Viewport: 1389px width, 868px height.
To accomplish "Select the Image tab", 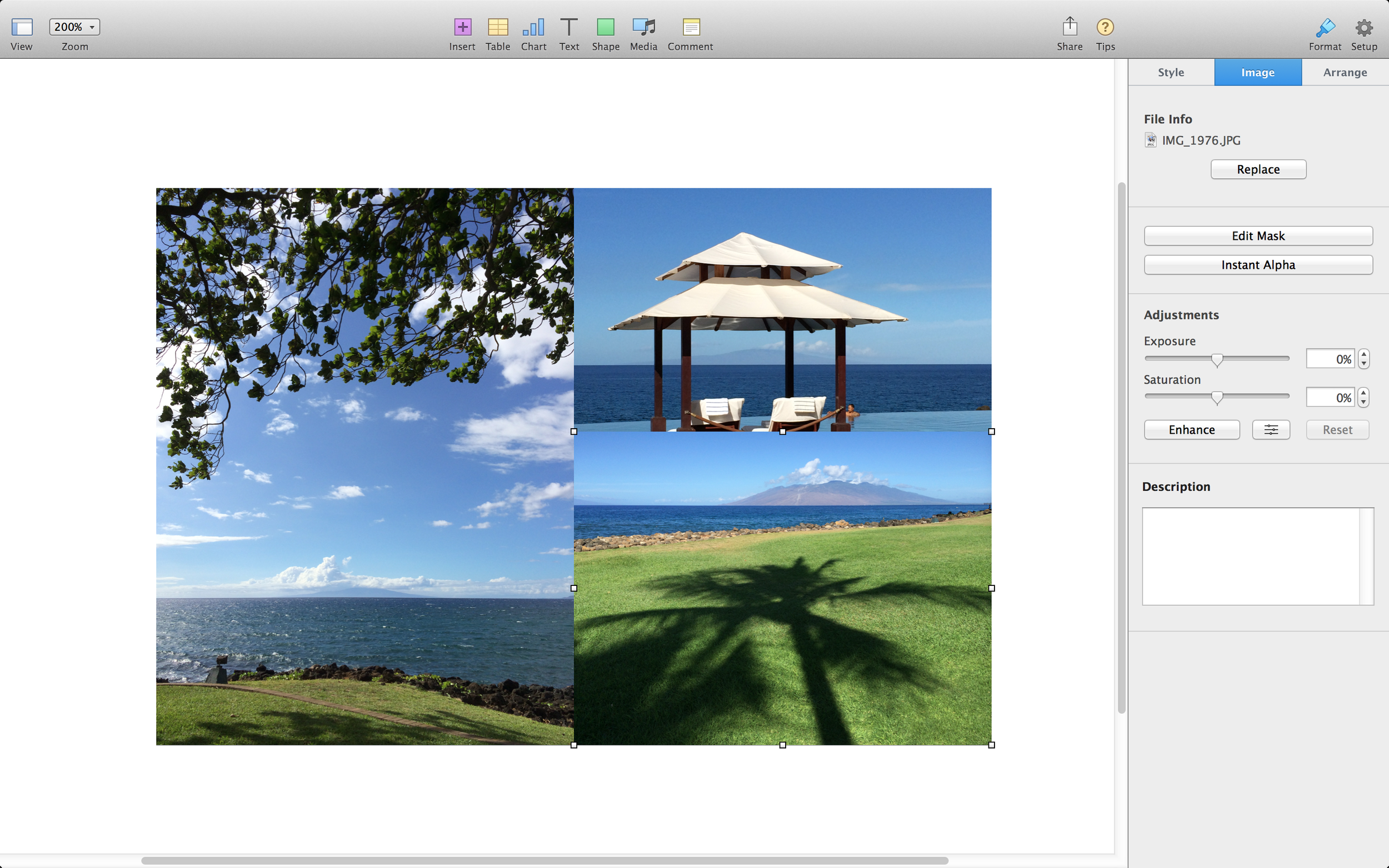I will coord(1257,72).
